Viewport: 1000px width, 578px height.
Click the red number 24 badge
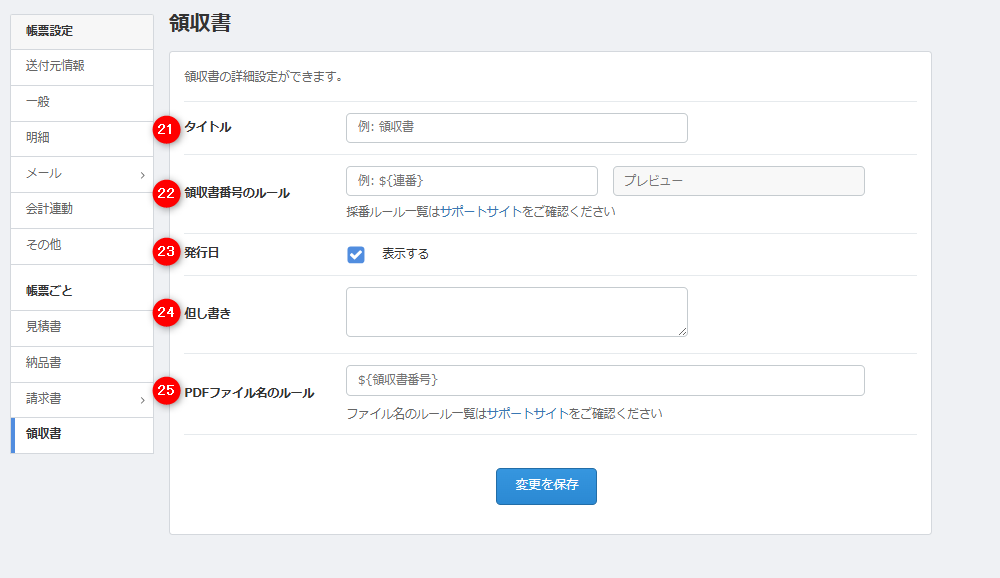click(166, 313)
